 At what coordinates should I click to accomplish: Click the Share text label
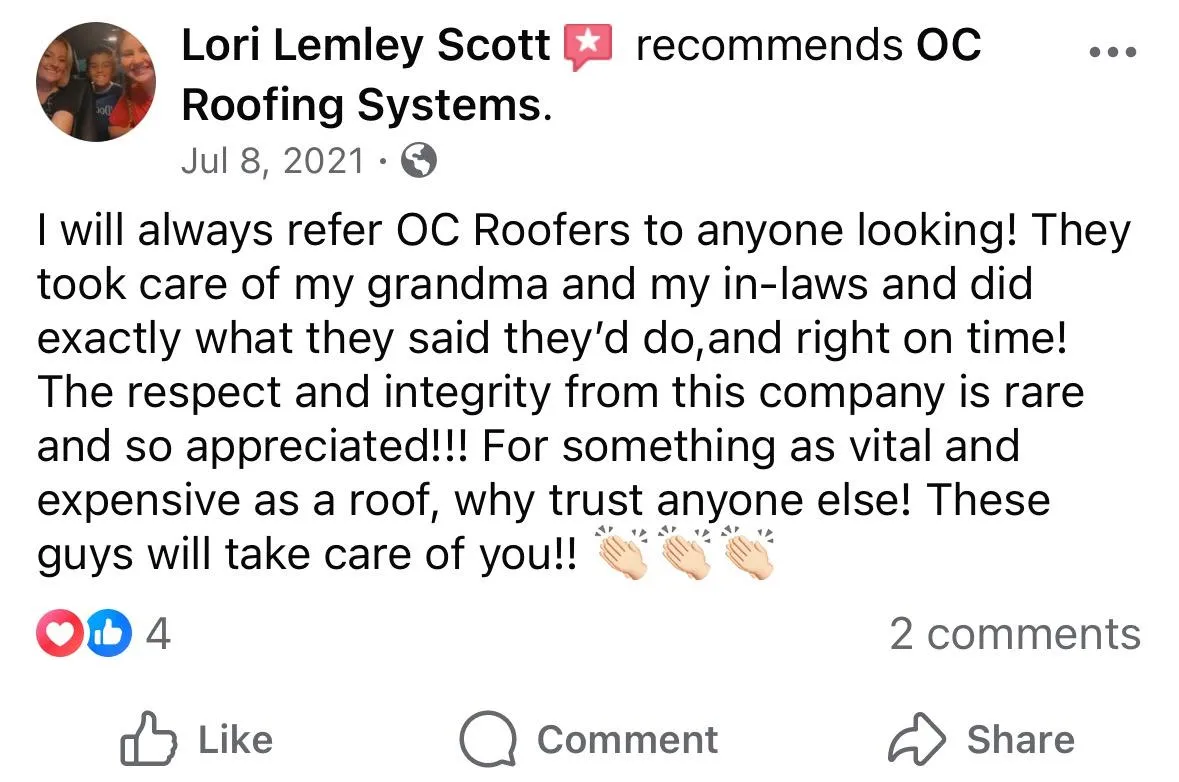coord(1021,740)
